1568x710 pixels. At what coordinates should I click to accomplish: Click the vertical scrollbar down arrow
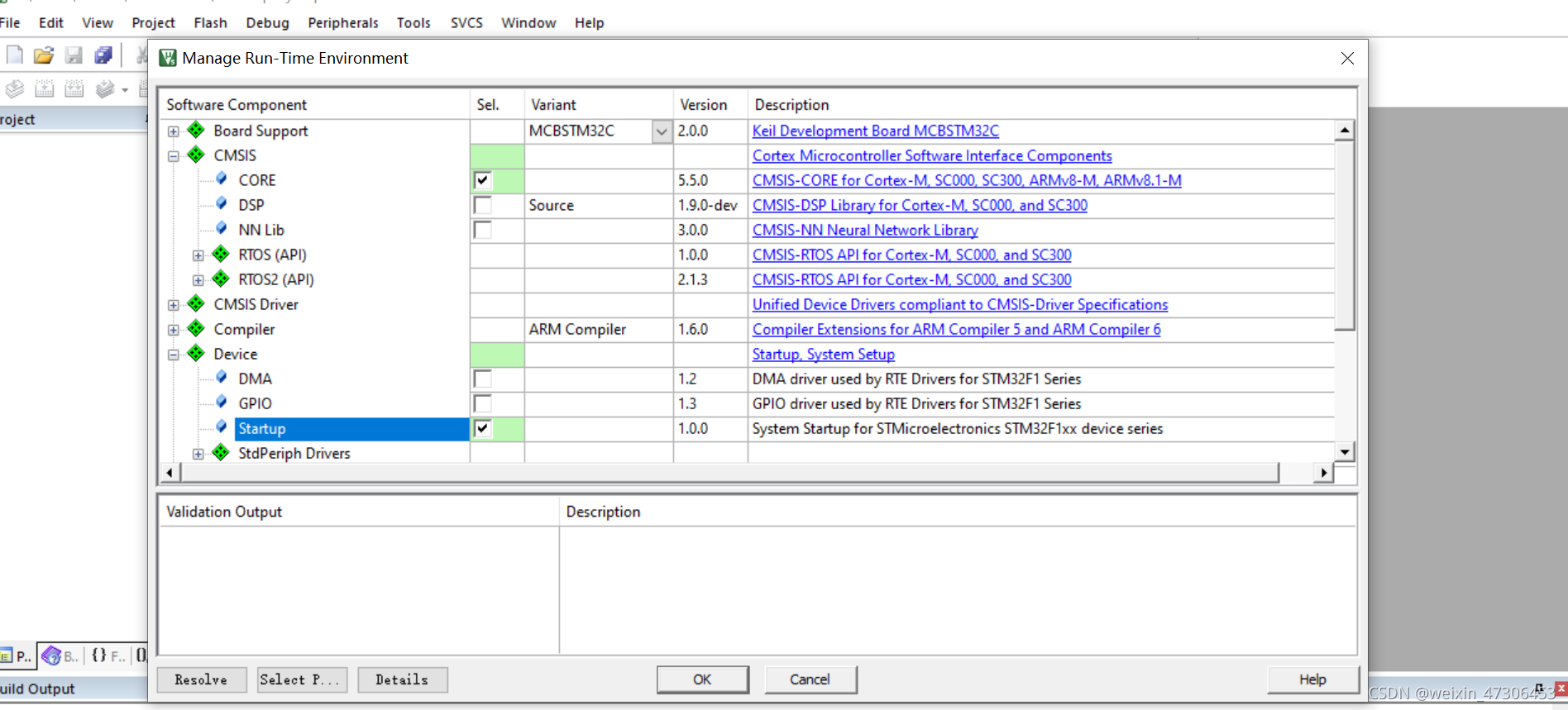pos(1345,452)
